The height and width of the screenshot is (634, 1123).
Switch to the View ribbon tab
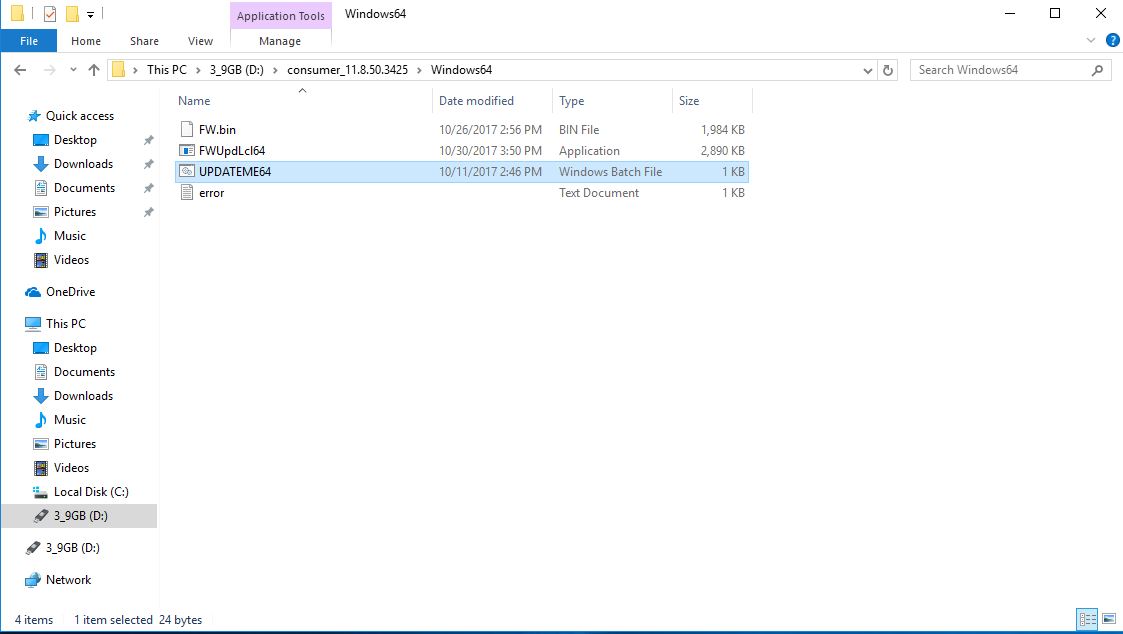200,41
